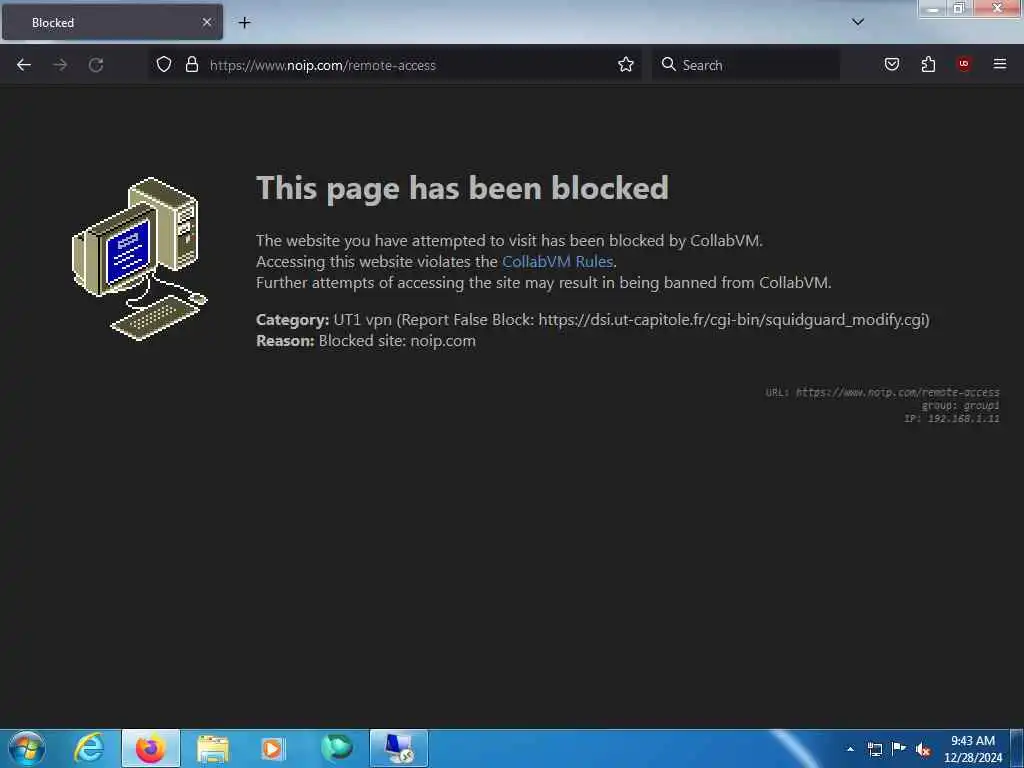
Task: Open the tracking protection shield icon
Action: click(164, 64)
